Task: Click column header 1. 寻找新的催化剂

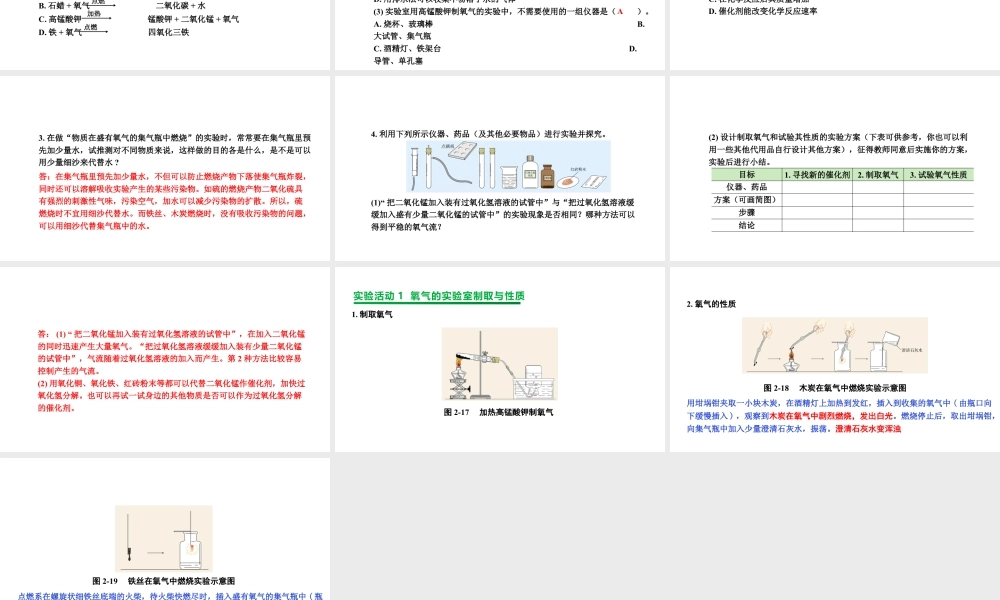Action: (x=817, y=175)
